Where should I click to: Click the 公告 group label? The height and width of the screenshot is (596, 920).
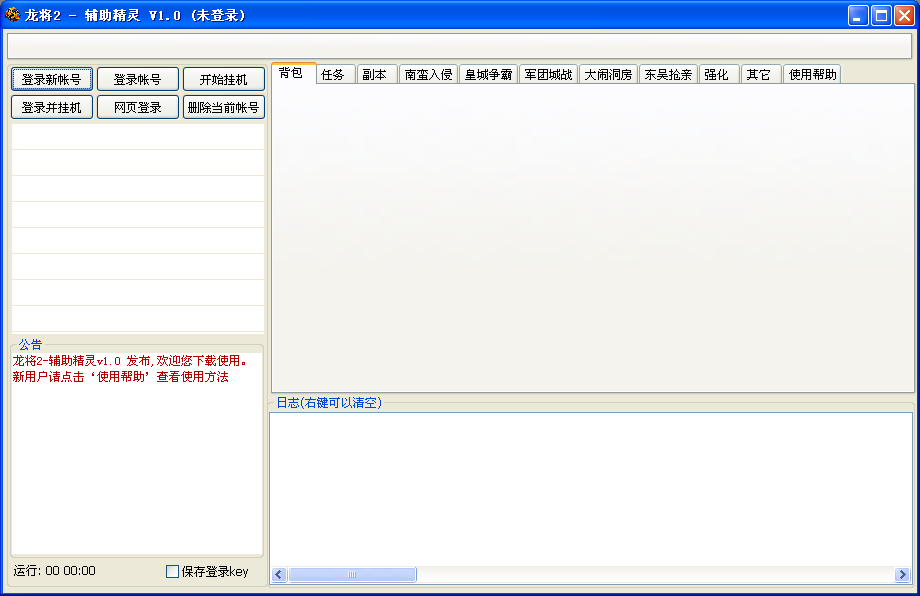coord(30,344)
